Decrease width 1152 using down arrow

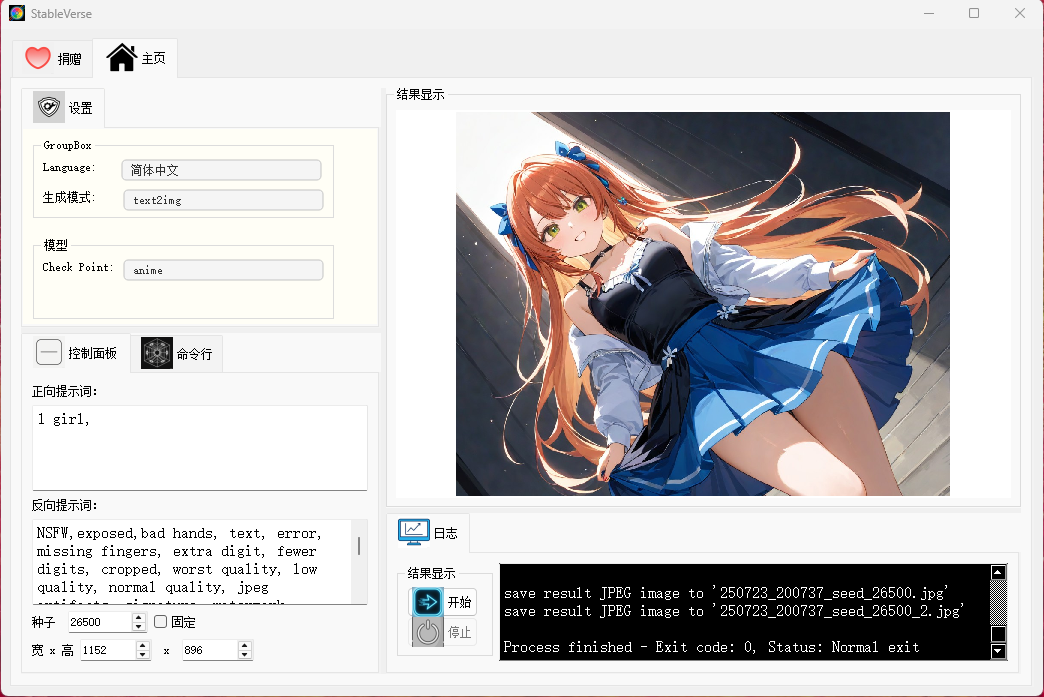pos(143,654)
